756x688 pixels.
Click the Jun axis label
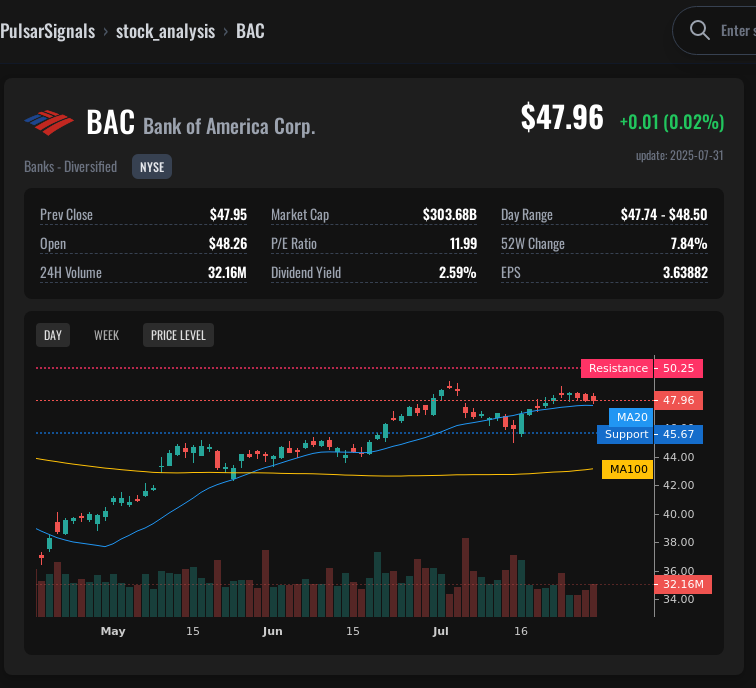[272, 631]
